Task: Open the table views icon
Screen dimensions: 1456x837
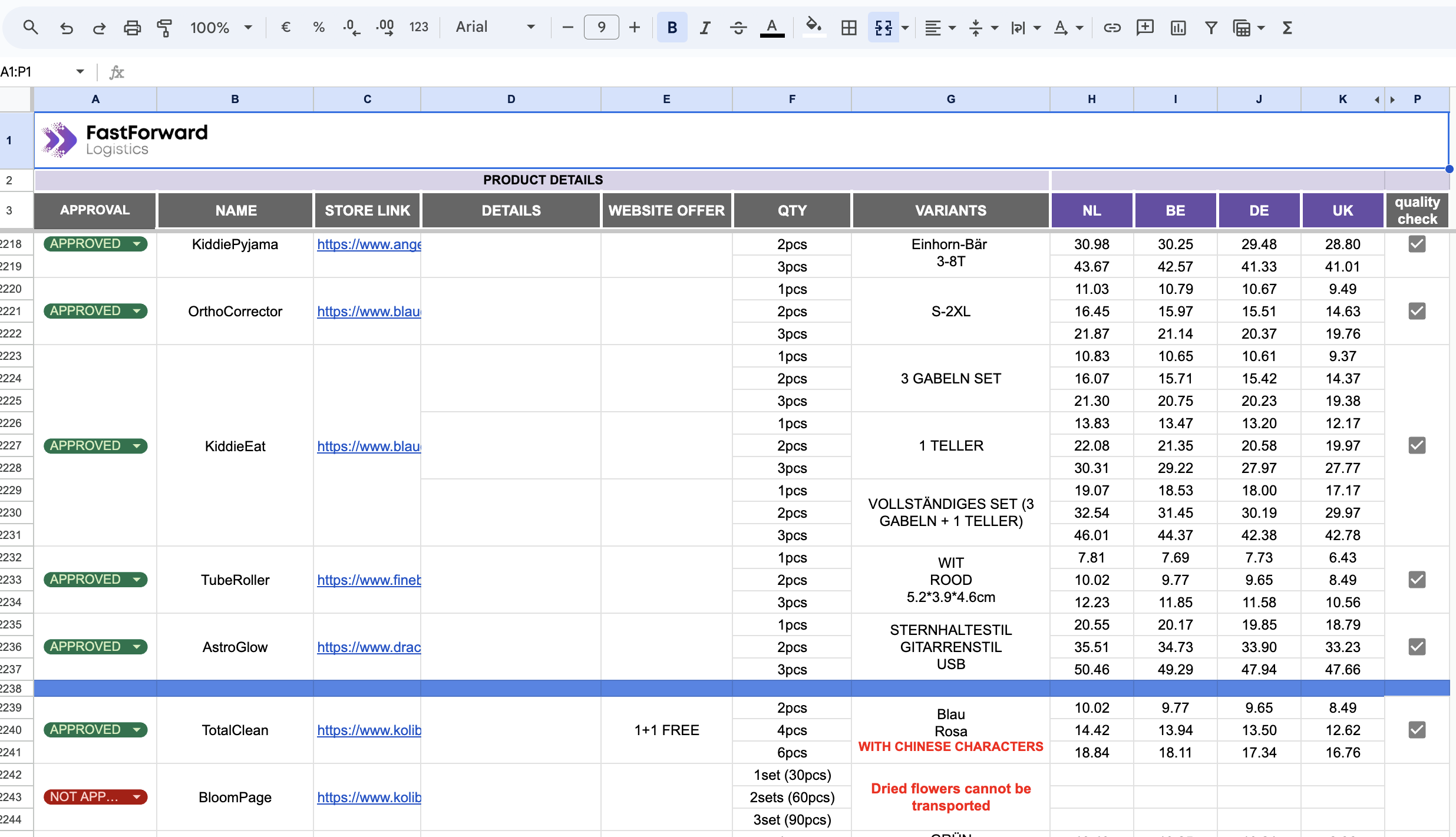Action: 1242,27
